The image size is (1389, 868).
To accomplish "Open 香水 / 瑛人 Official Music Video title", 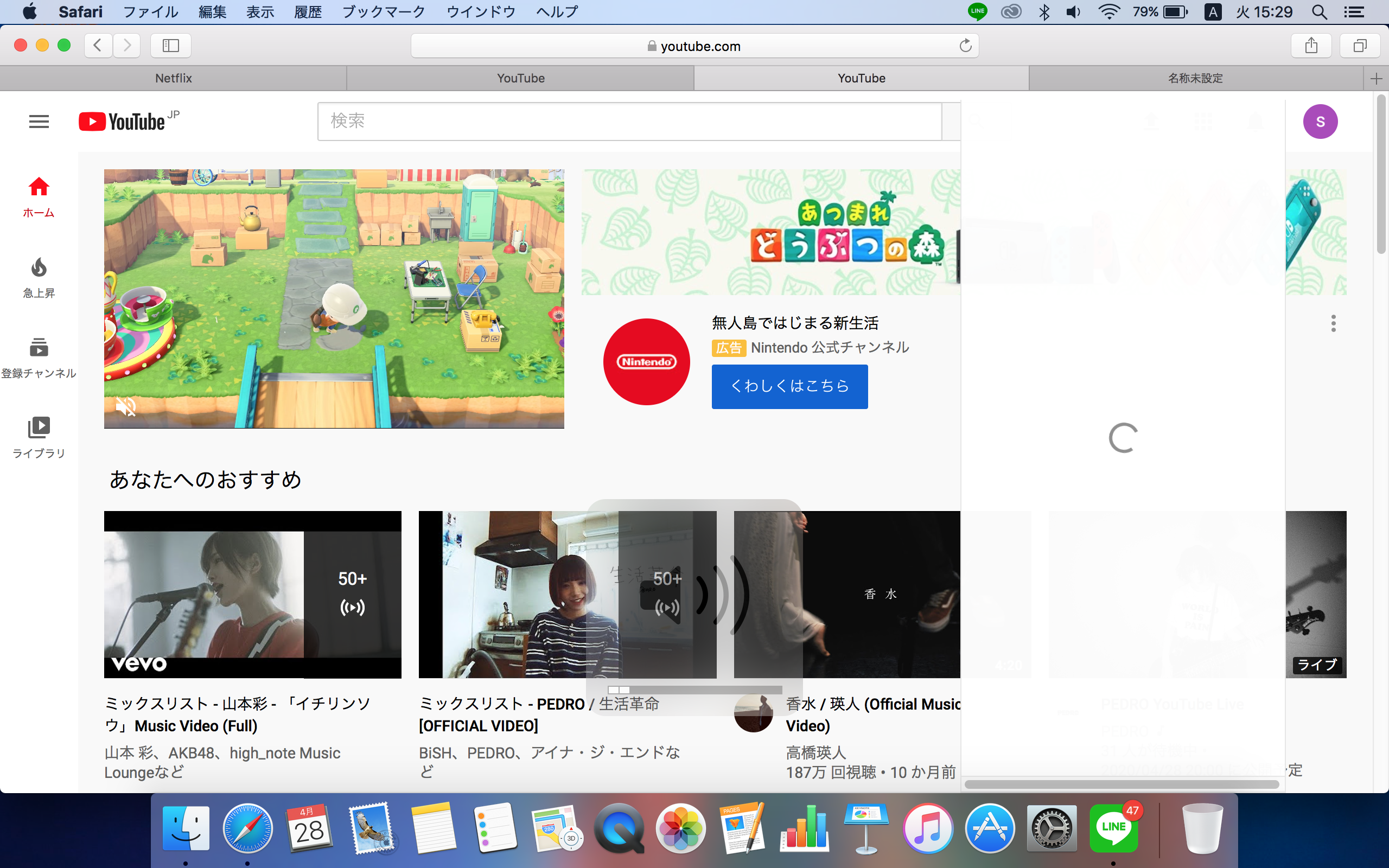I will pyautogui.click(x=873, y=714).
